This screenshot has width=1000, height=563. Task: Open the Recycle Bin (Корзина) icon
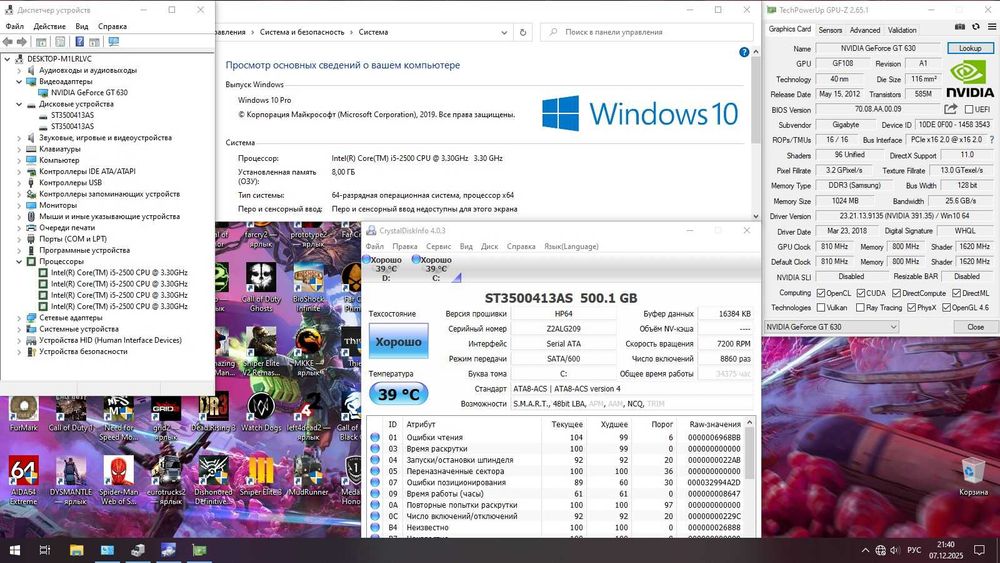tap(973, 478)
